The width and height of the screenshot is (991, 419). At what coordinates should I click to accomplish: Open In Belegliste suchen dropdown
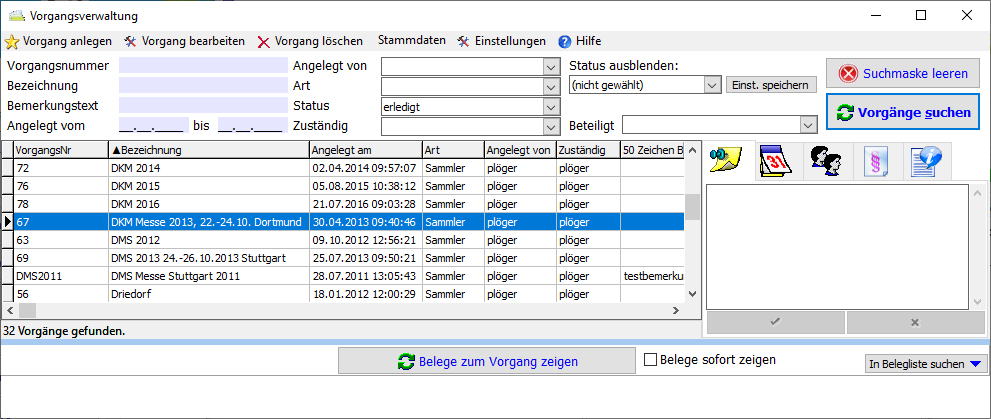click(925, 364)
